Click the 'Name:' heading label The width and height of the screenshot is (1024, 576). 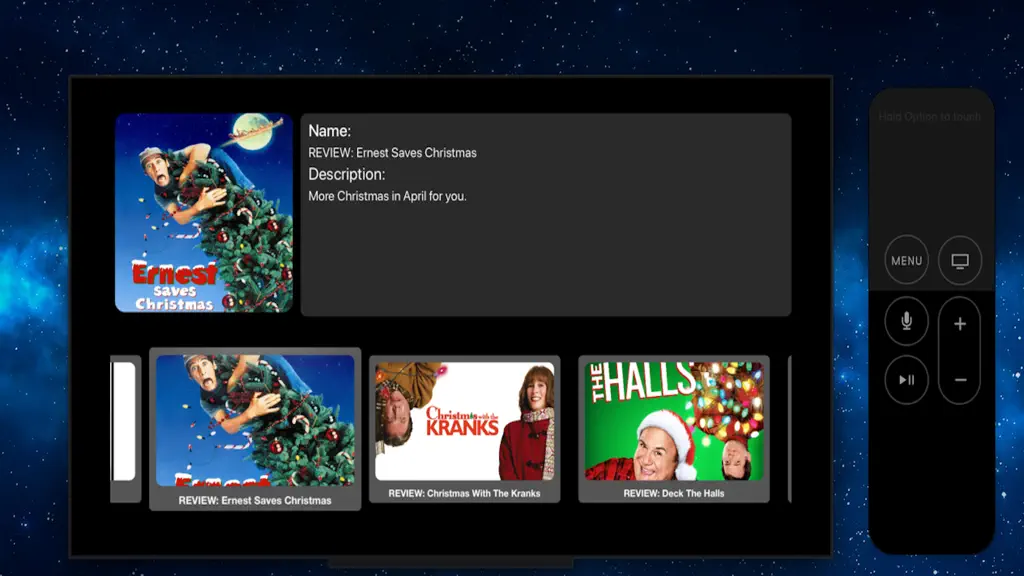point(329,131)
